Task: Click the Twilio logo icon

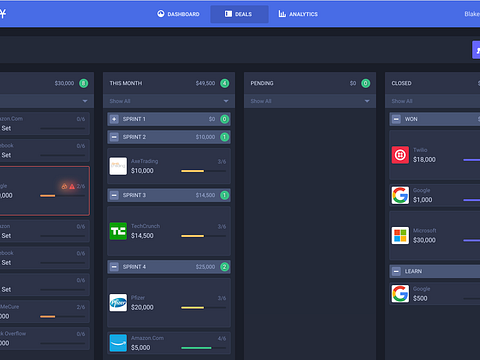Action: [400, 155]
